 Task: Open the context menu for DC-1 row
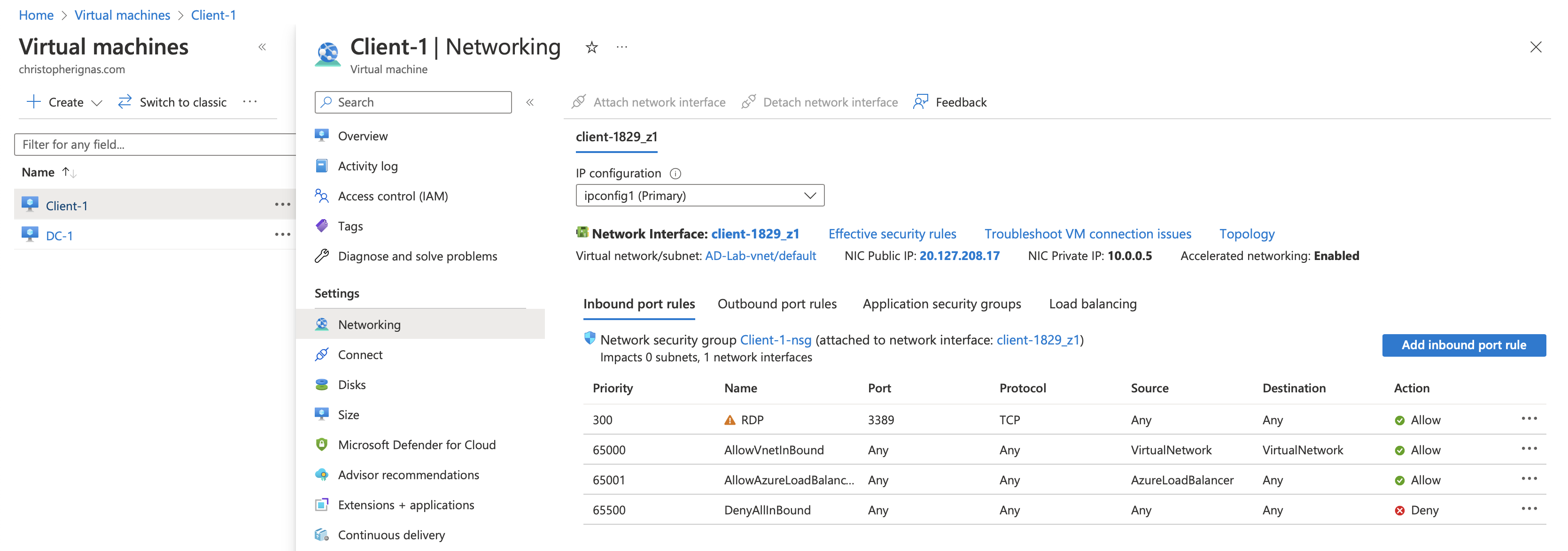tap(282, 234)
